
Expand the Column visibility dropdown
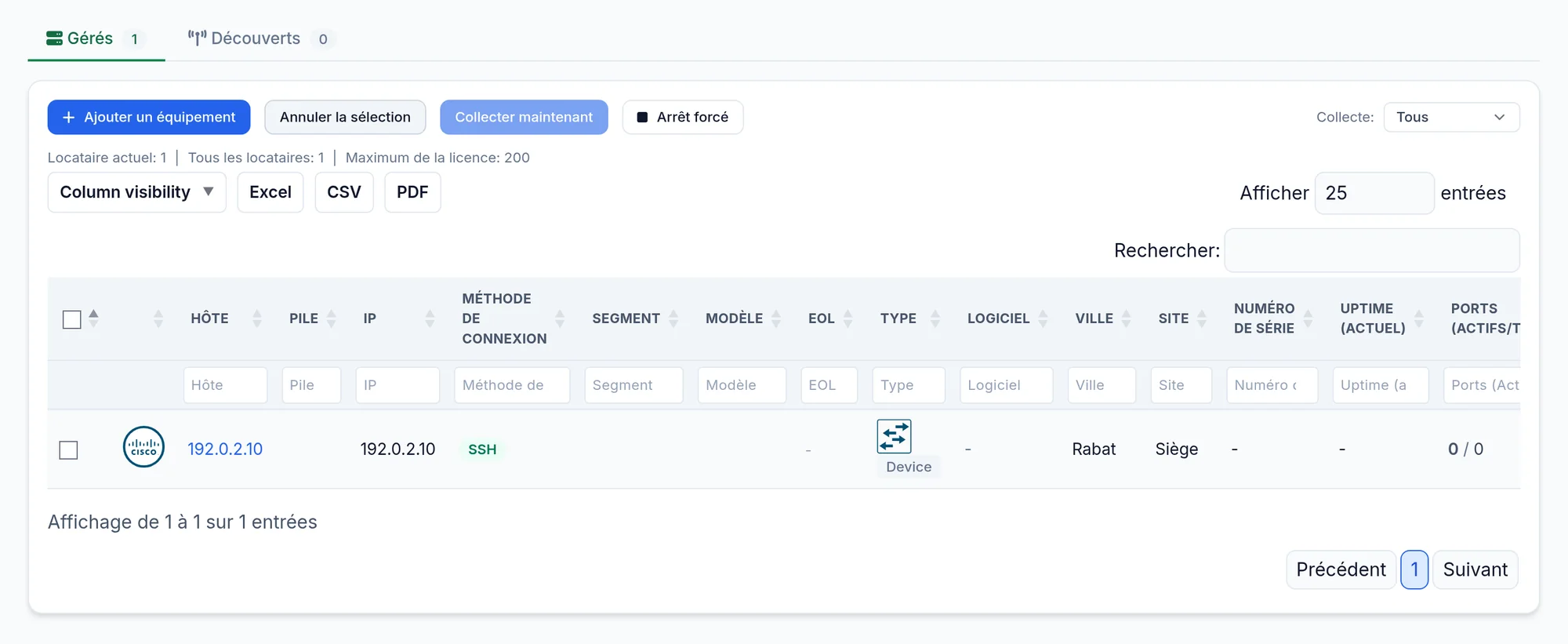click(x=137, y=192)
